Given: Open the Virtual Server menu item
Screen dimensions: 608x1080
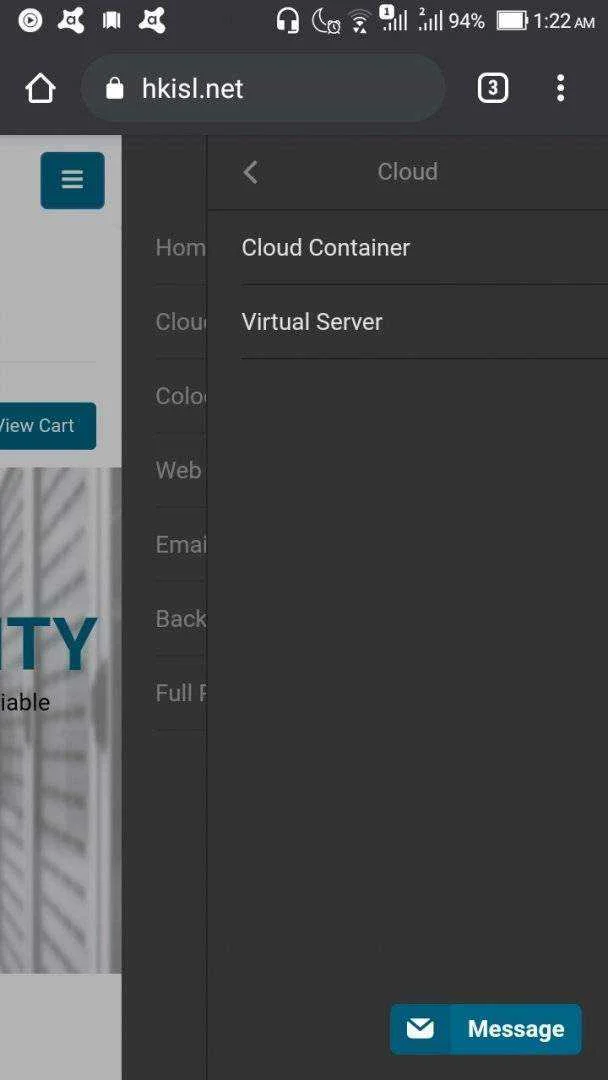Looking at the screenshot, I should coord(424,322).
